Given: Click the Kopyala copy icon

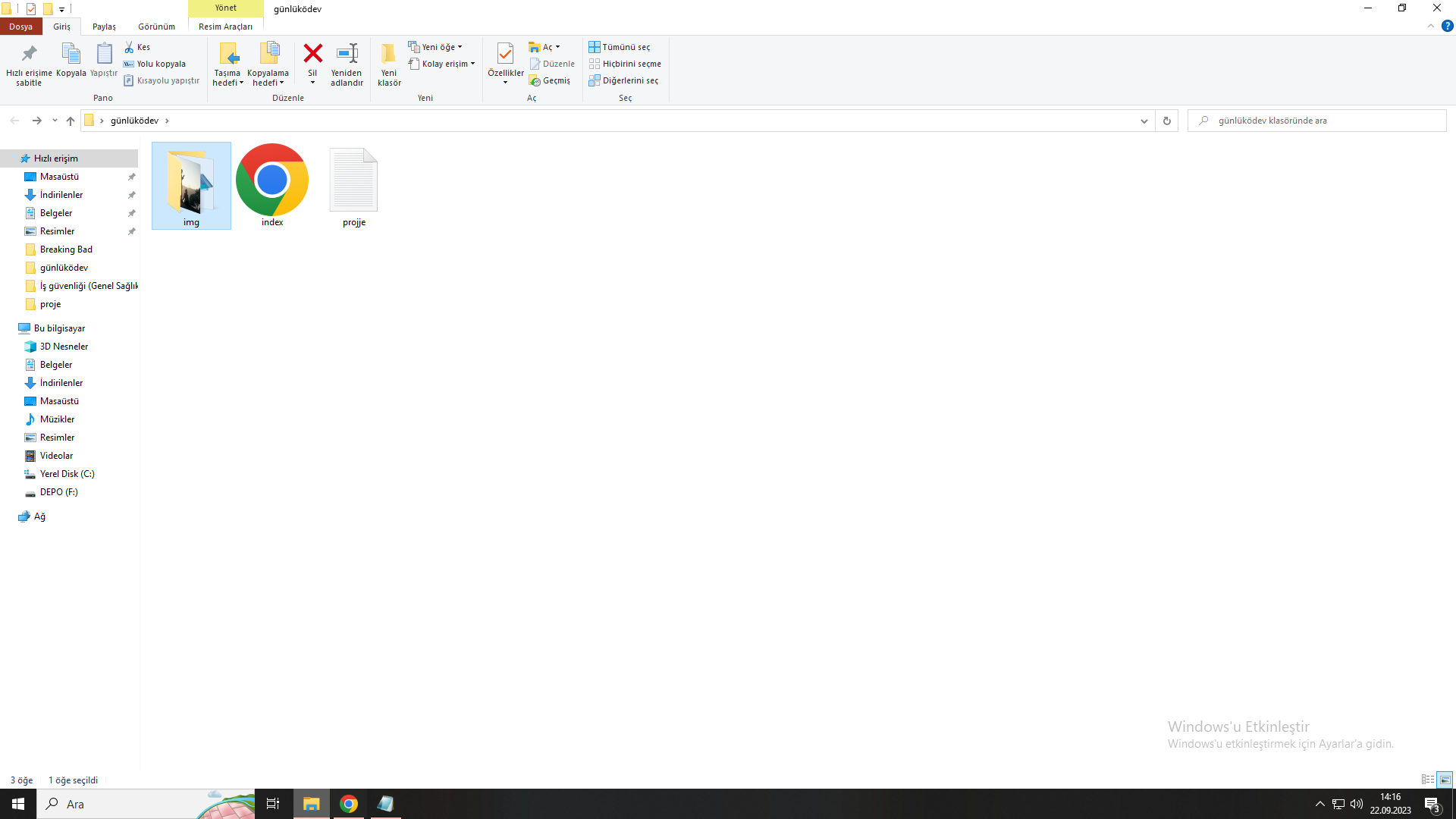Looking at the screenshot, I should [71, 54].
